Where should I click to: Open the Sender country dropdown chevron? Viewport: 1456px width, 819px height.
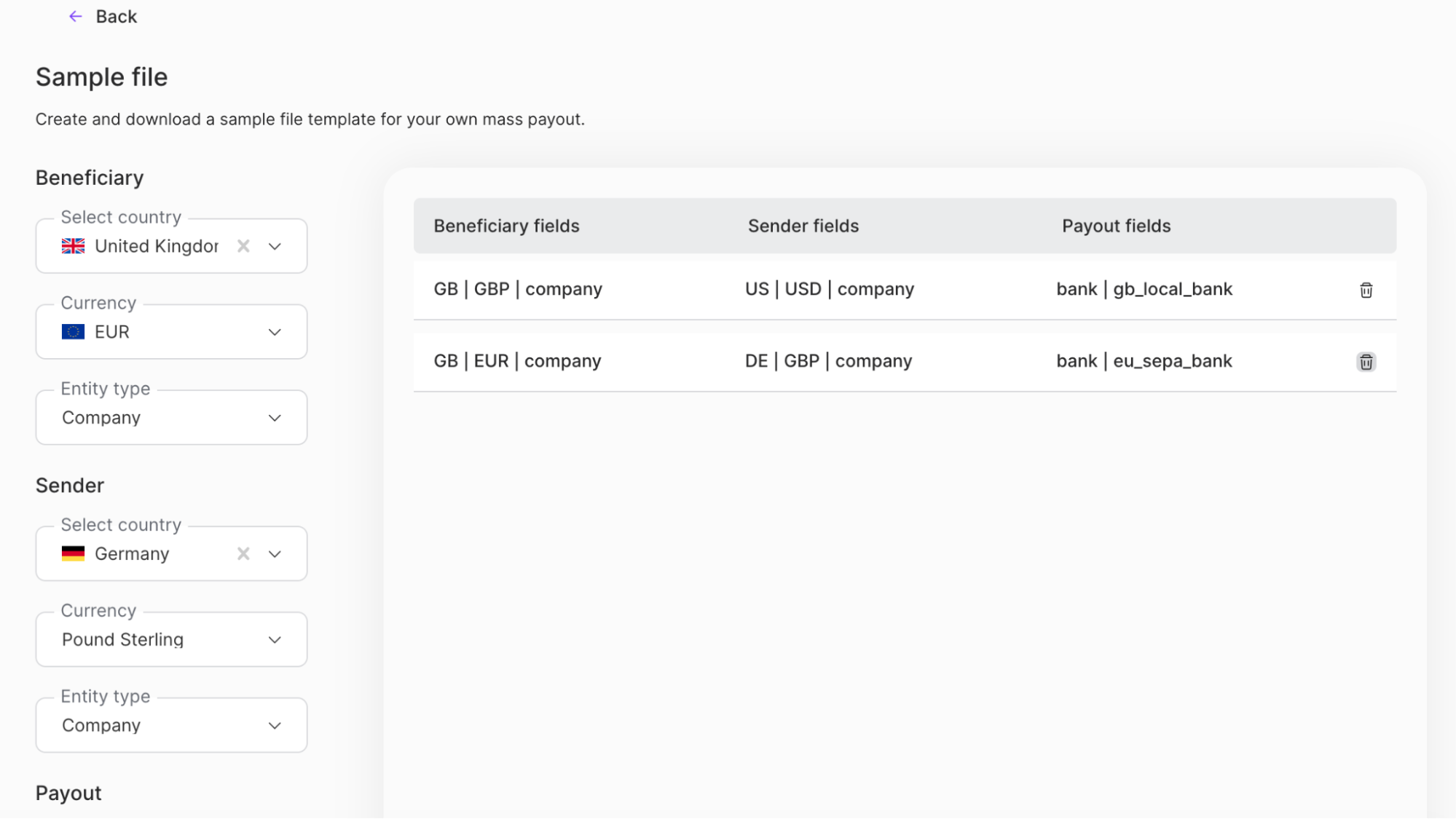click(275, 553)
